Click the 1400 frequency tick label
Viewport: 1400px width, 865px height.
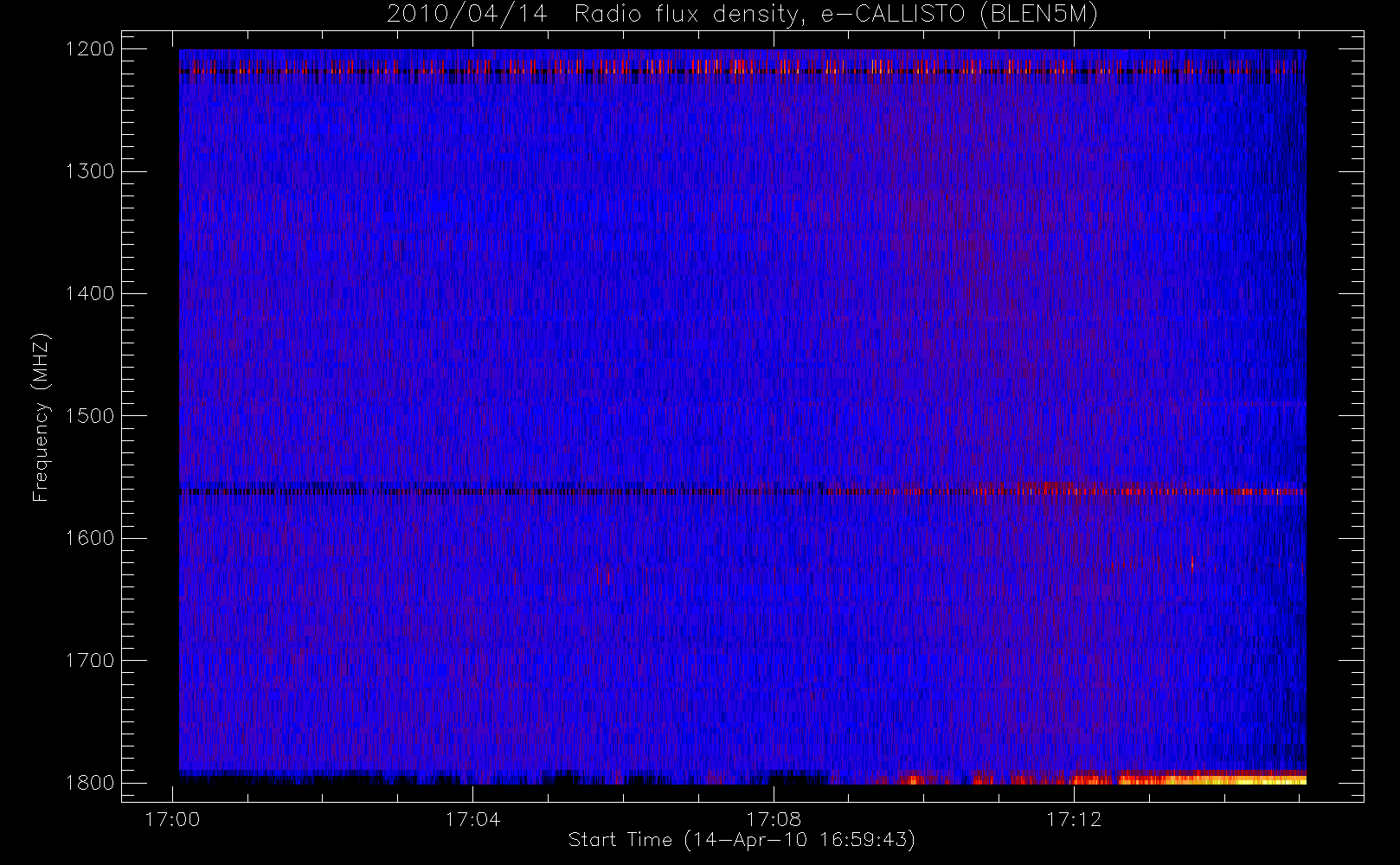(90, 294)
